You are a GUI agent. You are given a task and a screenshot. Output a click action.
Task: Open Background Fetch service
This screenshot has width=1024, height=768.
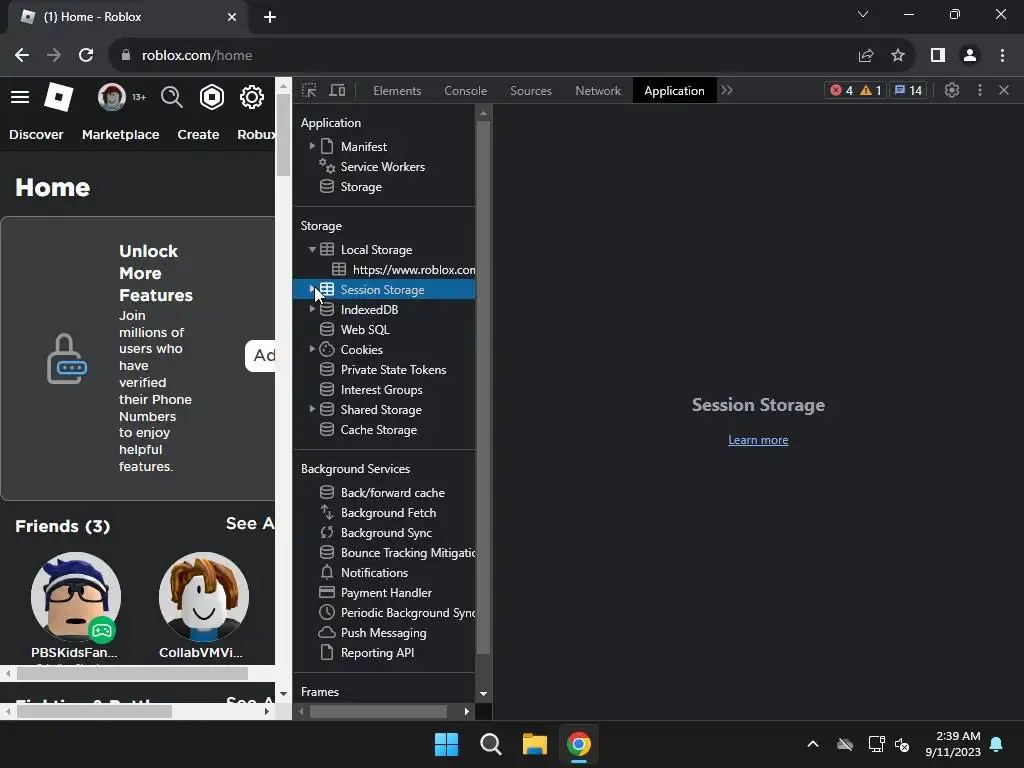point(388,513)
